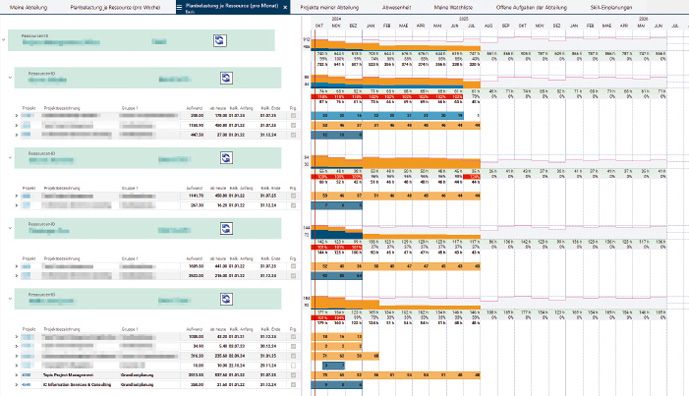The height and width of the screenshot is (396, 689).
Task: Open blurred resource name link in second block
Action: pyautogui.click(x=47, y=80)
